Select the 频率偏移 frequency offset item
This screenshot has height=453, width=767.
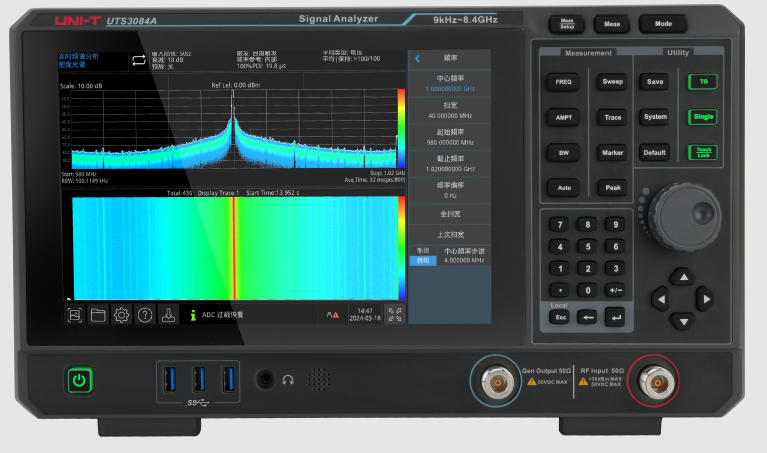pyautogui.click(x=450, y=190)
